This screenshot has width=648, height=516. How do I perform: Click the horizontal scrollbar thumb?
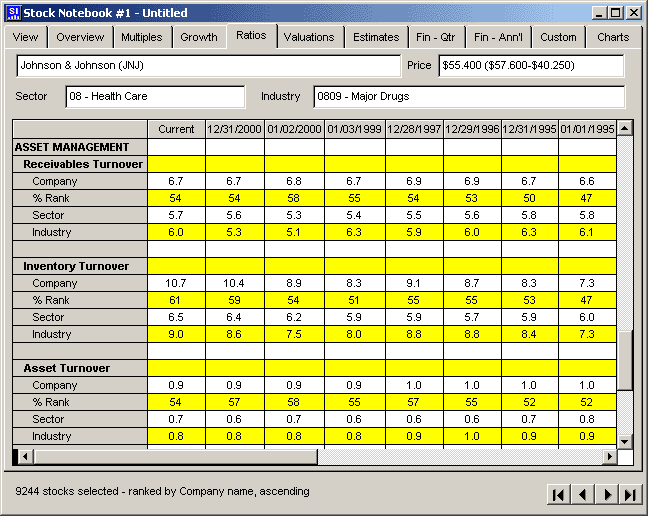tap(176, 457)
